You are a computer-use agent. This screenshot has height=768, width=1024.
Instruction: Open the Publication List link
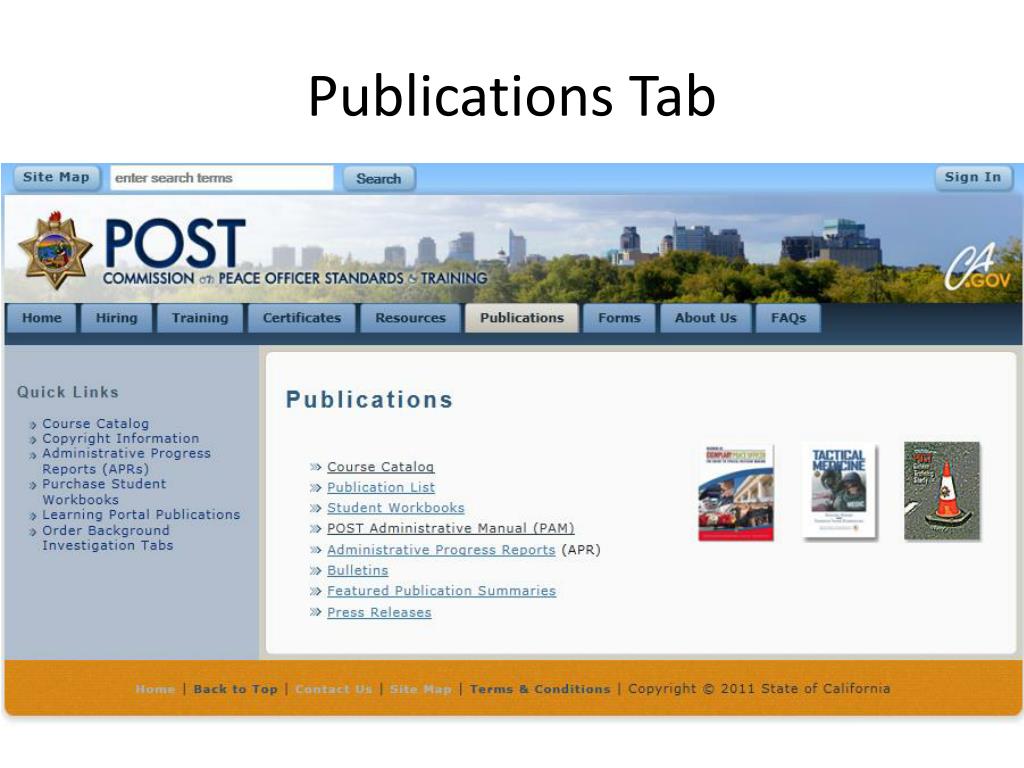point(381,487)
